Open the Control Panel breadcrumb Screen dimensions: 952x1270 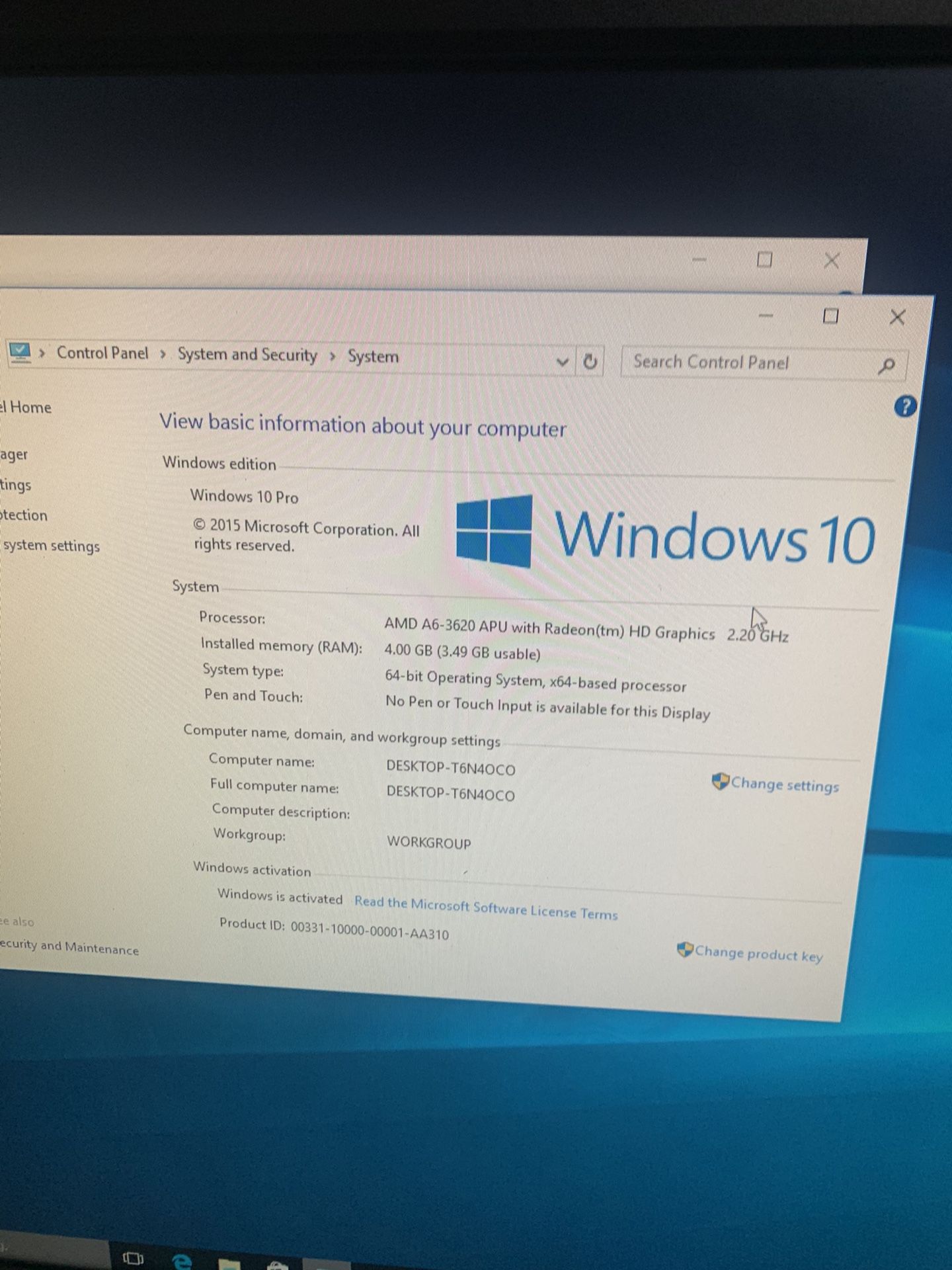[102, 353]
